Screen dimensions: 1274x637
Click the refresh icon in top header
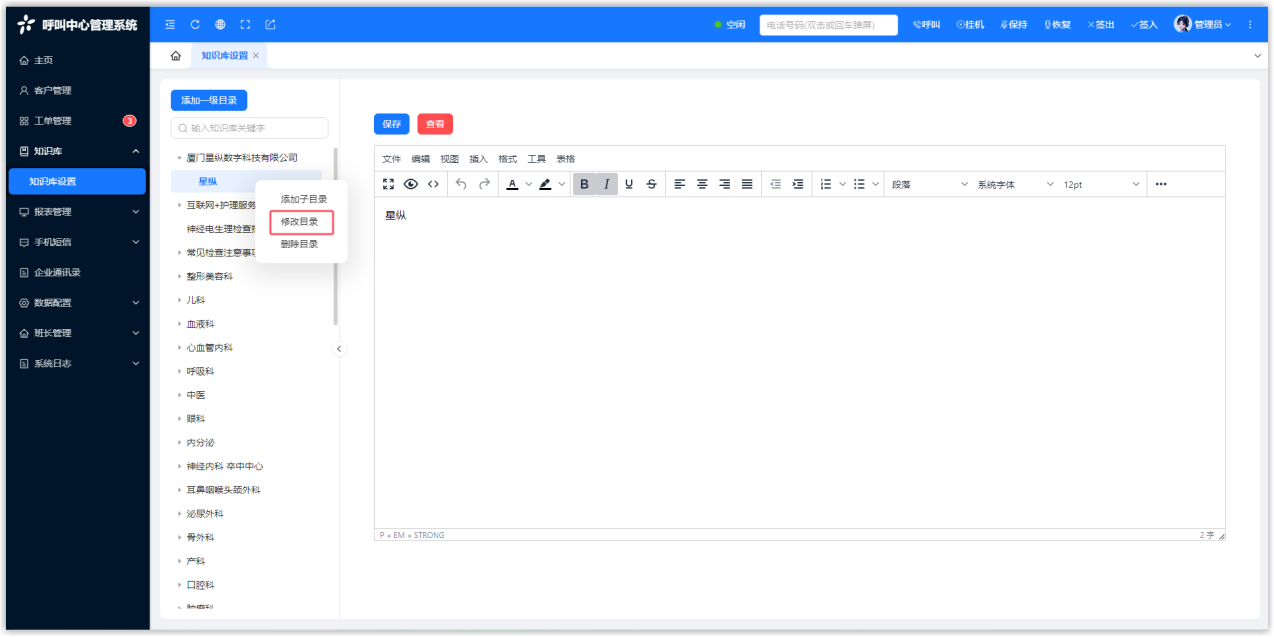(x=195, y=24)
